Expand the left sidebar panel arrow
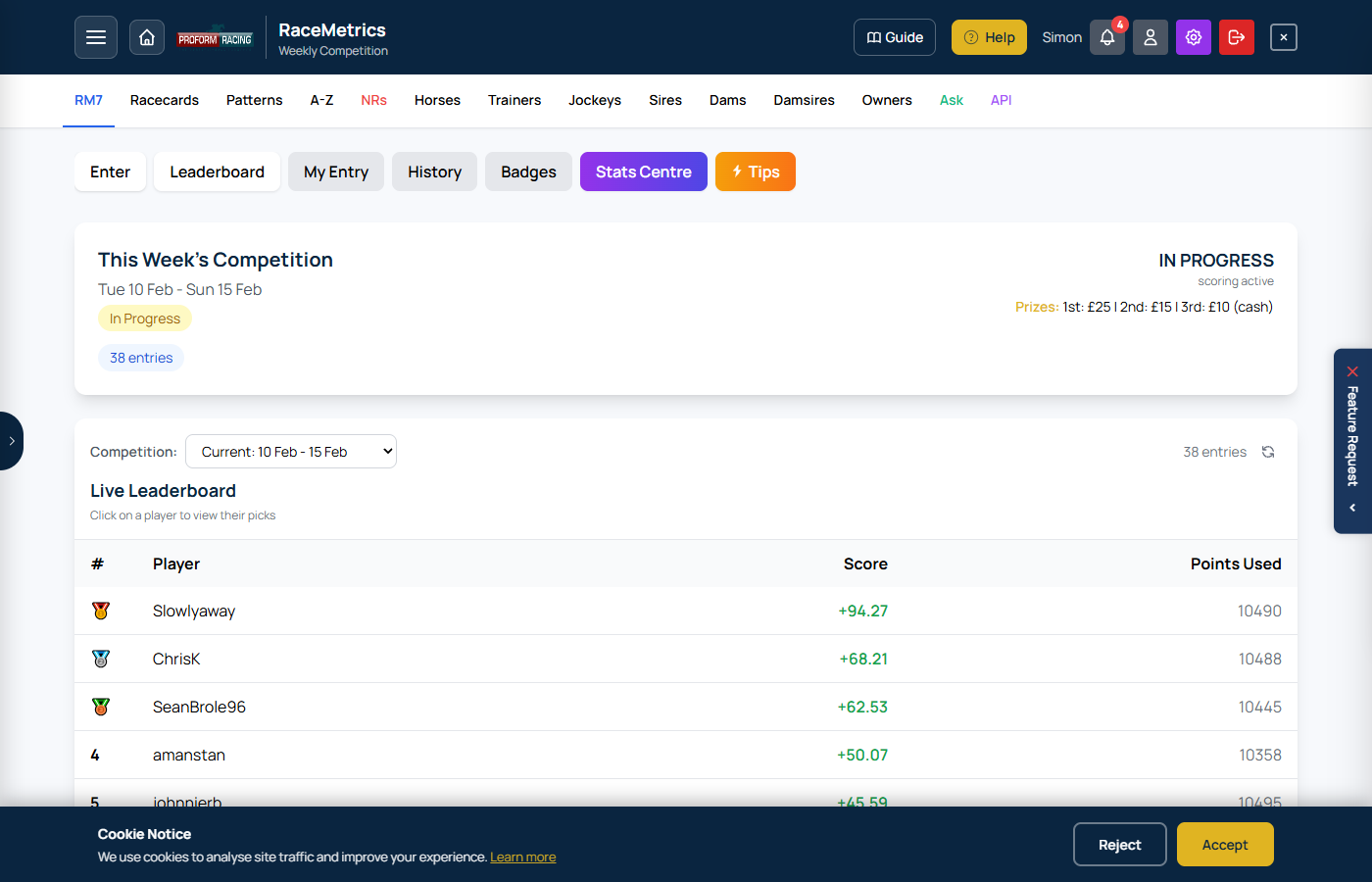This screenshot has height=882, width=1372. 12,441
